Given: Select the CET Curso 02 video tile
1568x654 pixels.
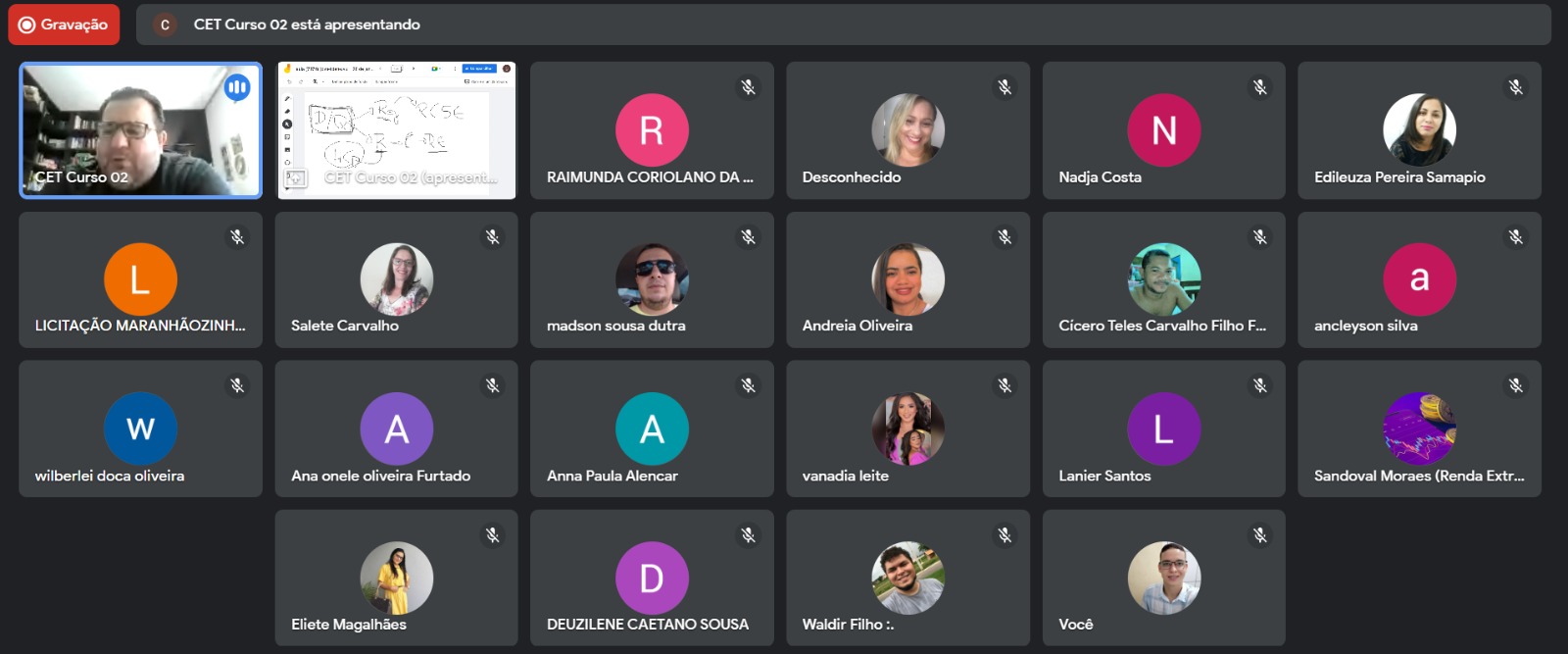Looking at the screenshot, I should pos(141,130).
